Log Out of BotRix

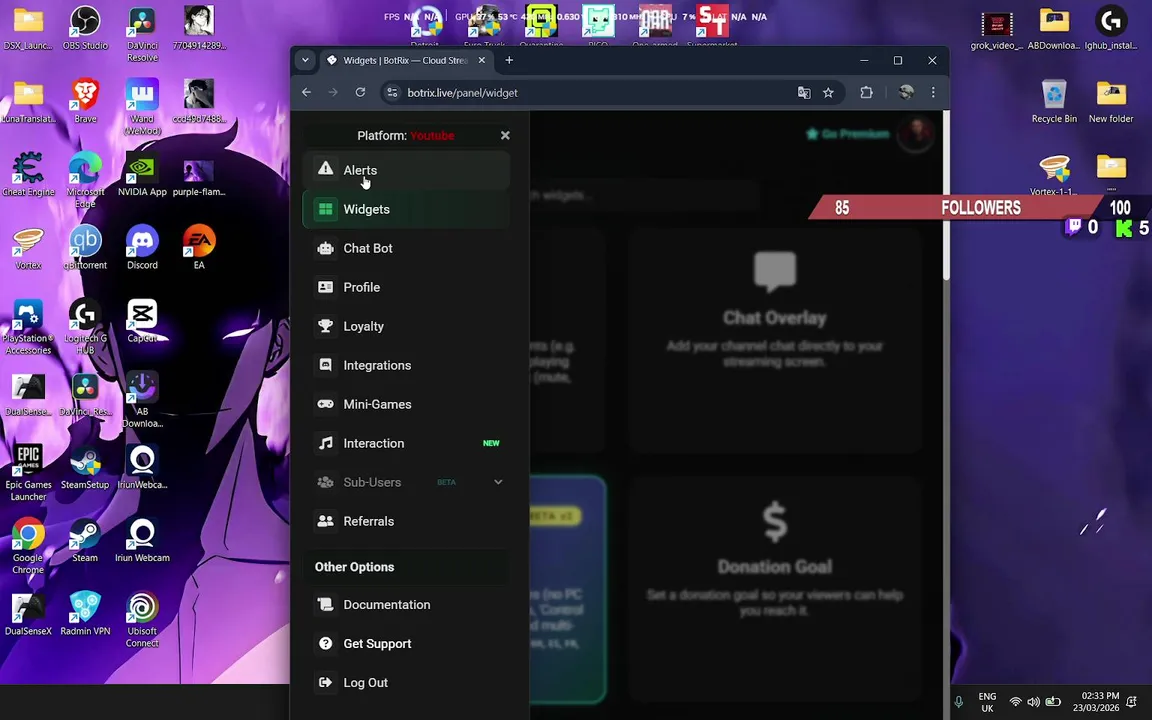[406, 683]
